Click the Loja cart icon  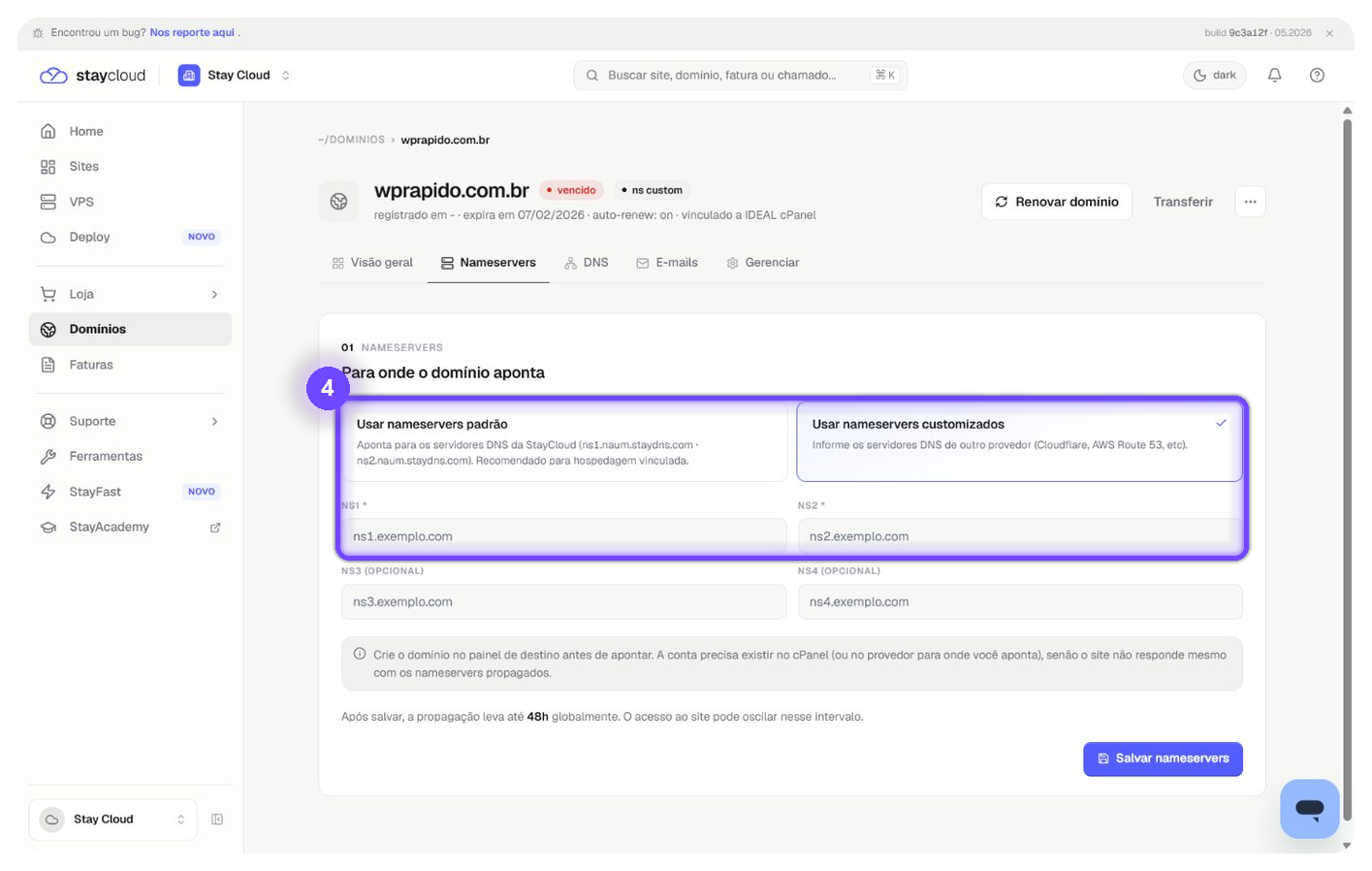point(48,294)
